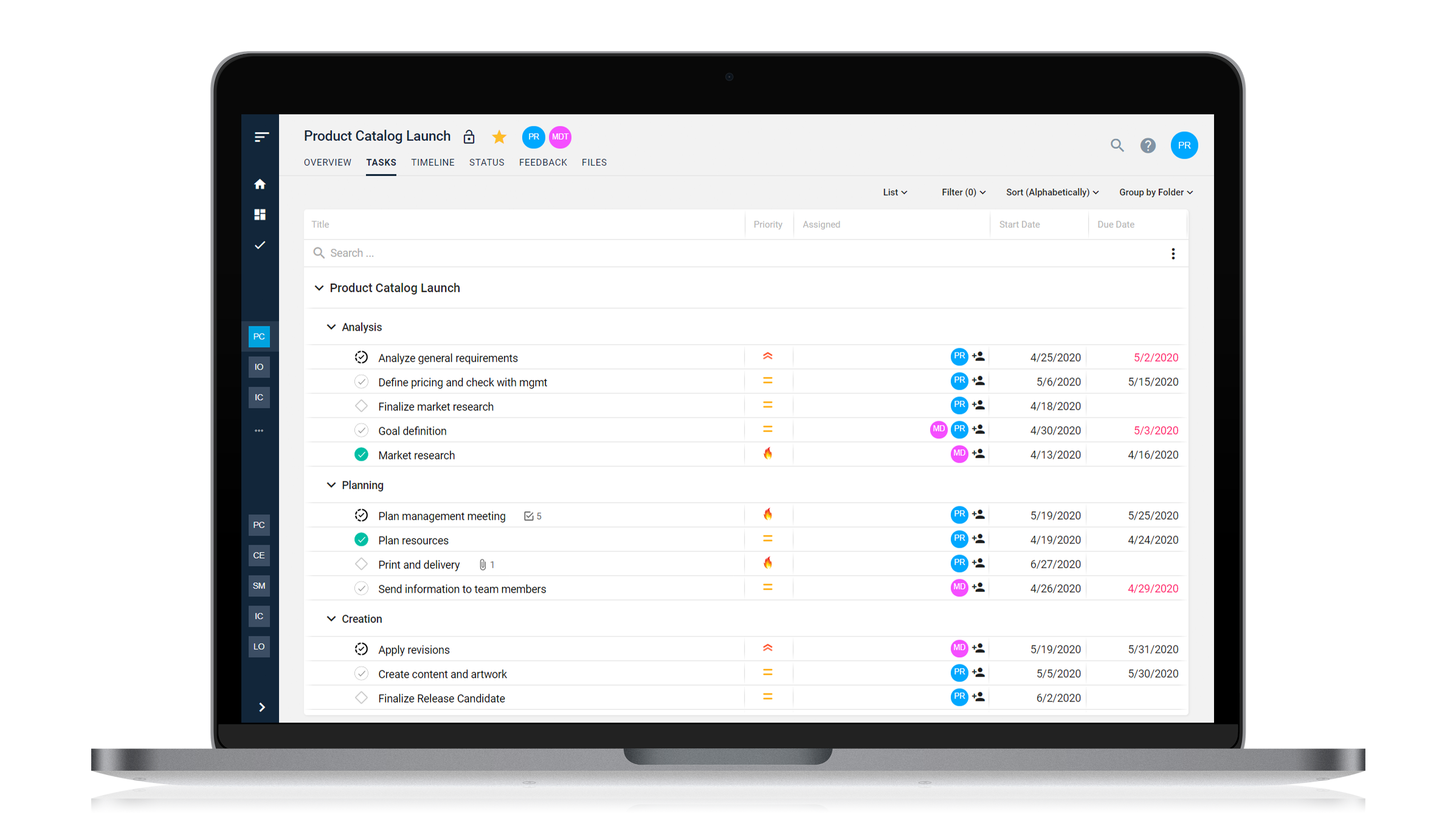Collapse the Analysis folder
The height and width of the screenshot is (837, 1456).
point(331,327)
